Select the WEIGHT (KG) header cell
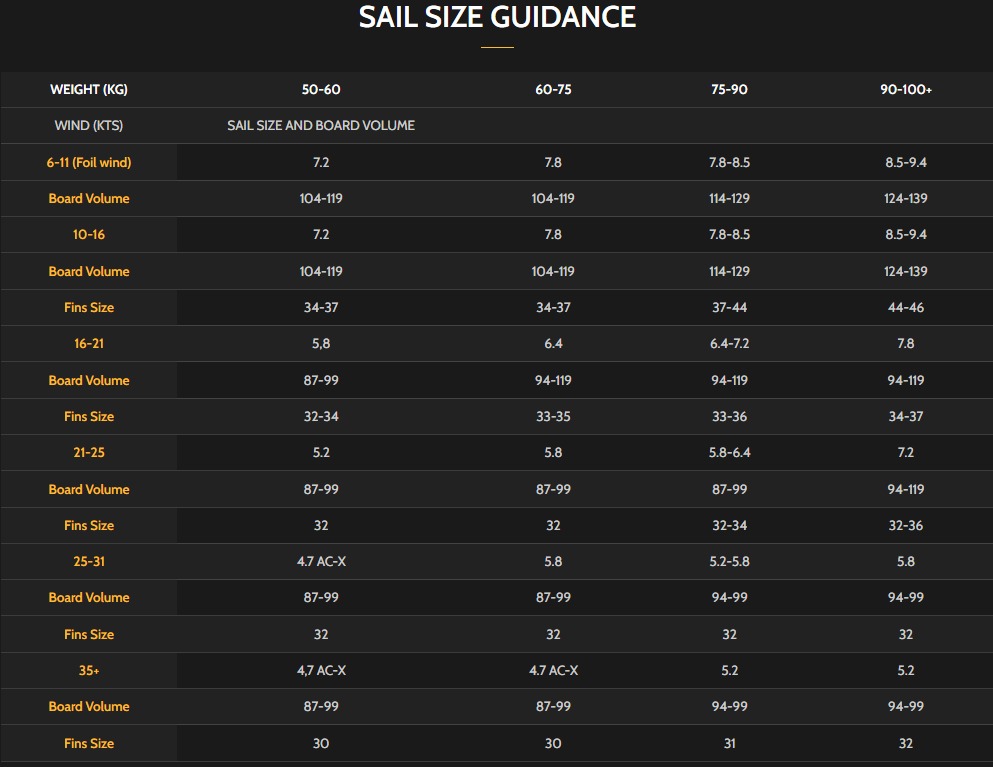The height and width of the screenshot is (767, 993). point(89,90)
